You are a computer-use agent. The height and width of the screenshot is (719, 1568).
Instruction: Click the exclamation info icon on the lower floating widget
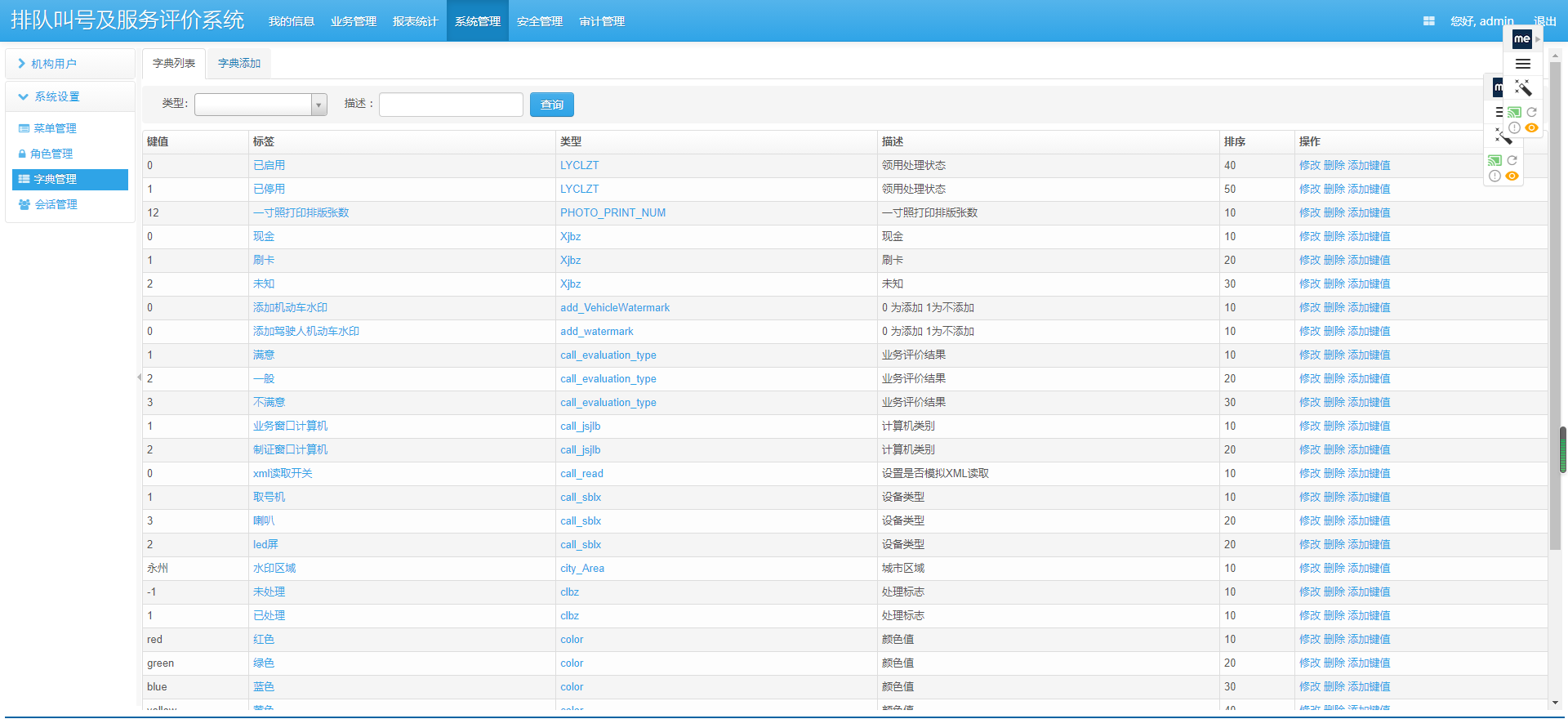point(1494,176)
